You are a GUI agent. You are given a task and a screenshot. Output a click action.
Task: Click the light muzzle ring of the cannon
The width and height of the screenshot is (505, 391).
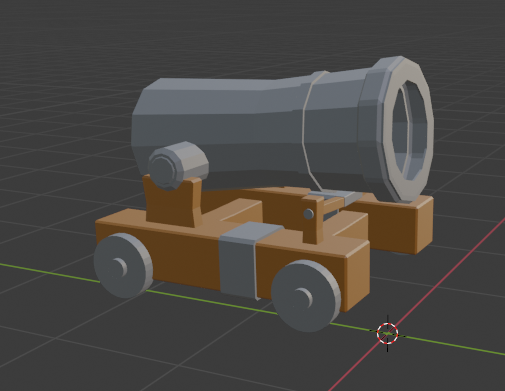click(x=408, y=130)
